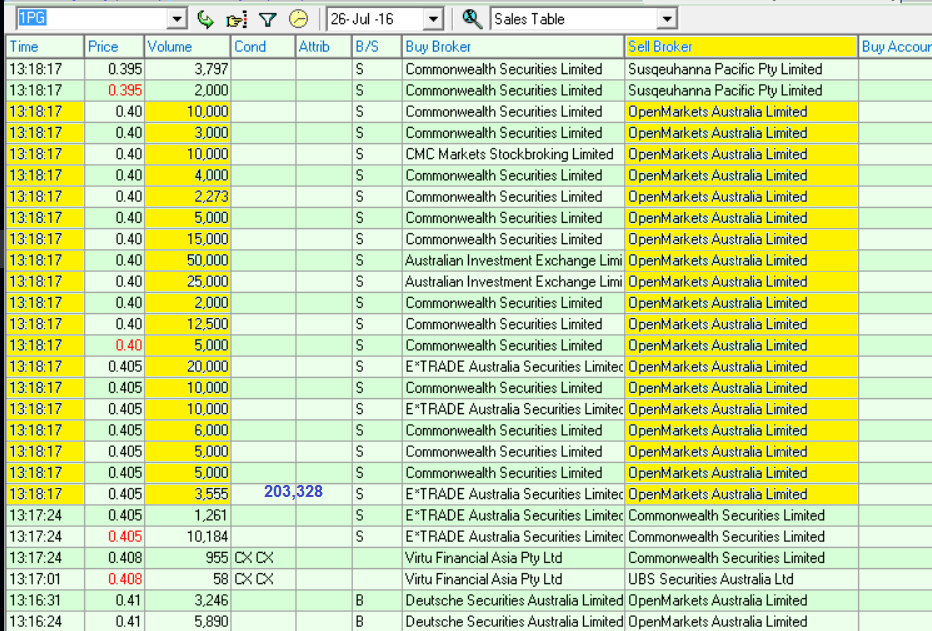
Task: Click the Buy Account column header
Action: pyautogui.click(x=896, y=47)
